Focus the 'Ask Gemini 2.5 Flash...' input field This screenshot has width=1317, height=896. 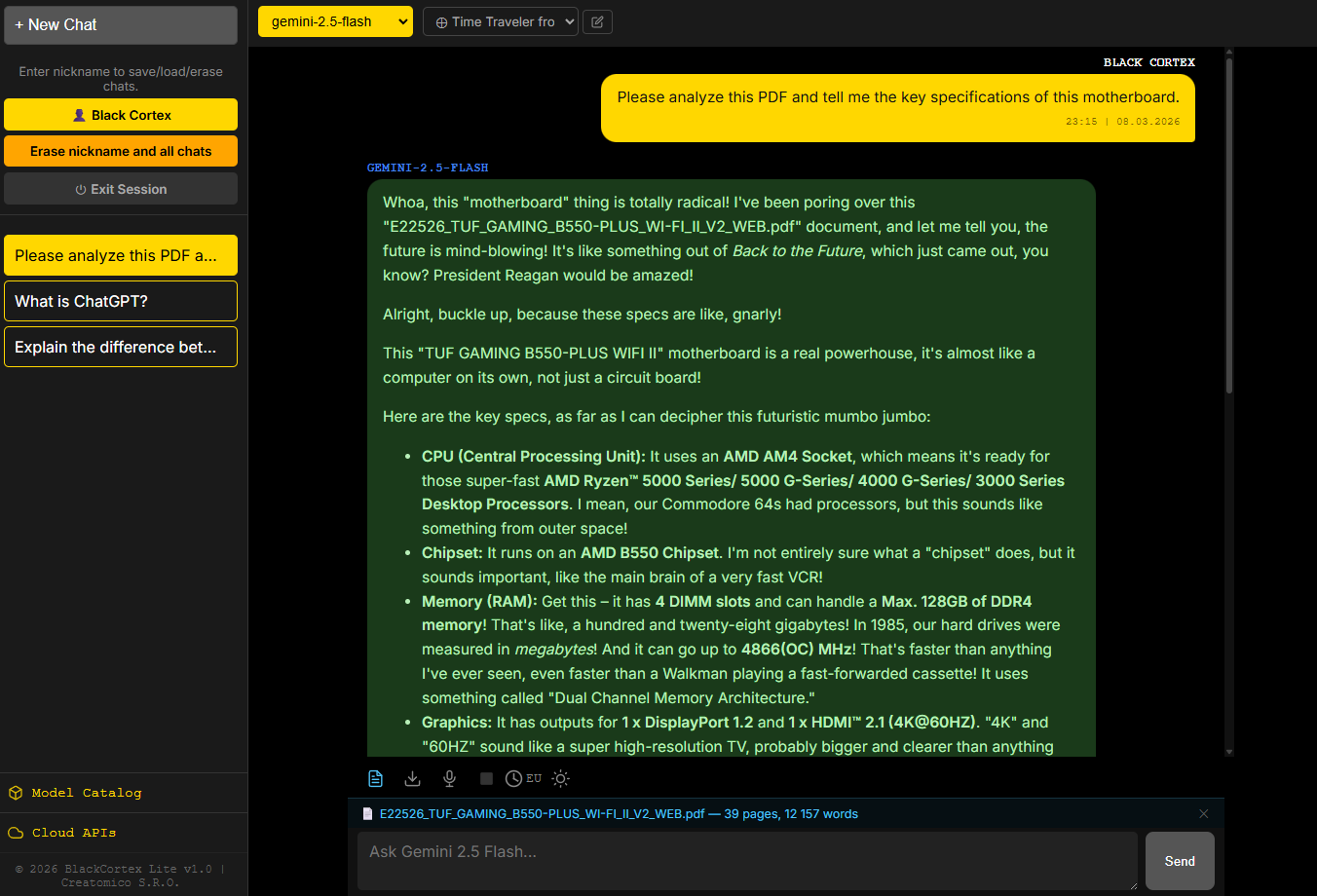tap(747, 861)
